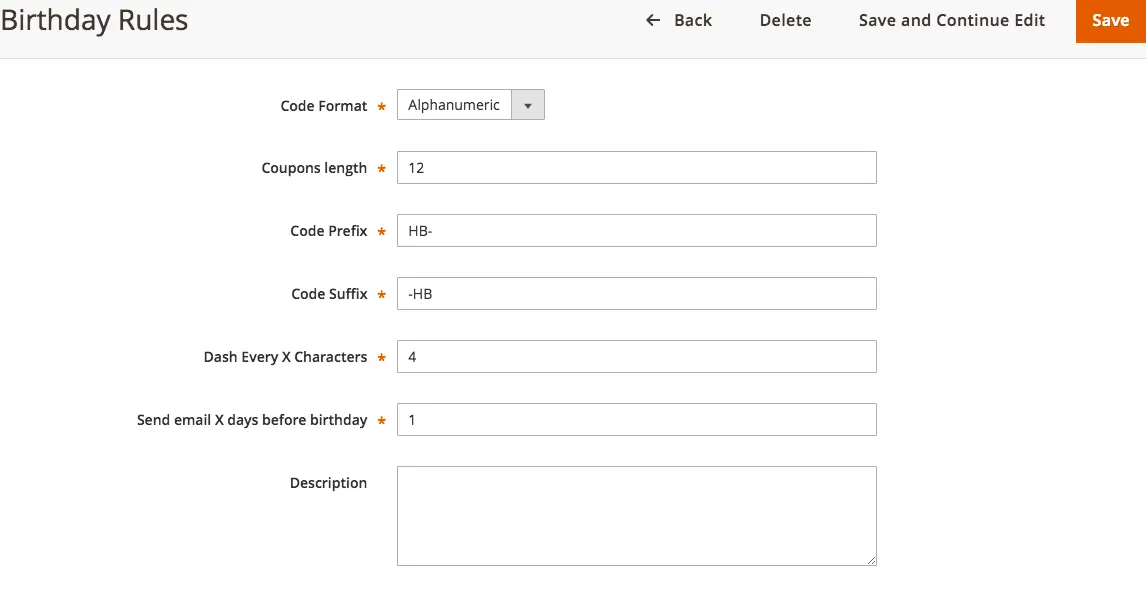Go Back using the Back text link

click(x=693, y=20)
